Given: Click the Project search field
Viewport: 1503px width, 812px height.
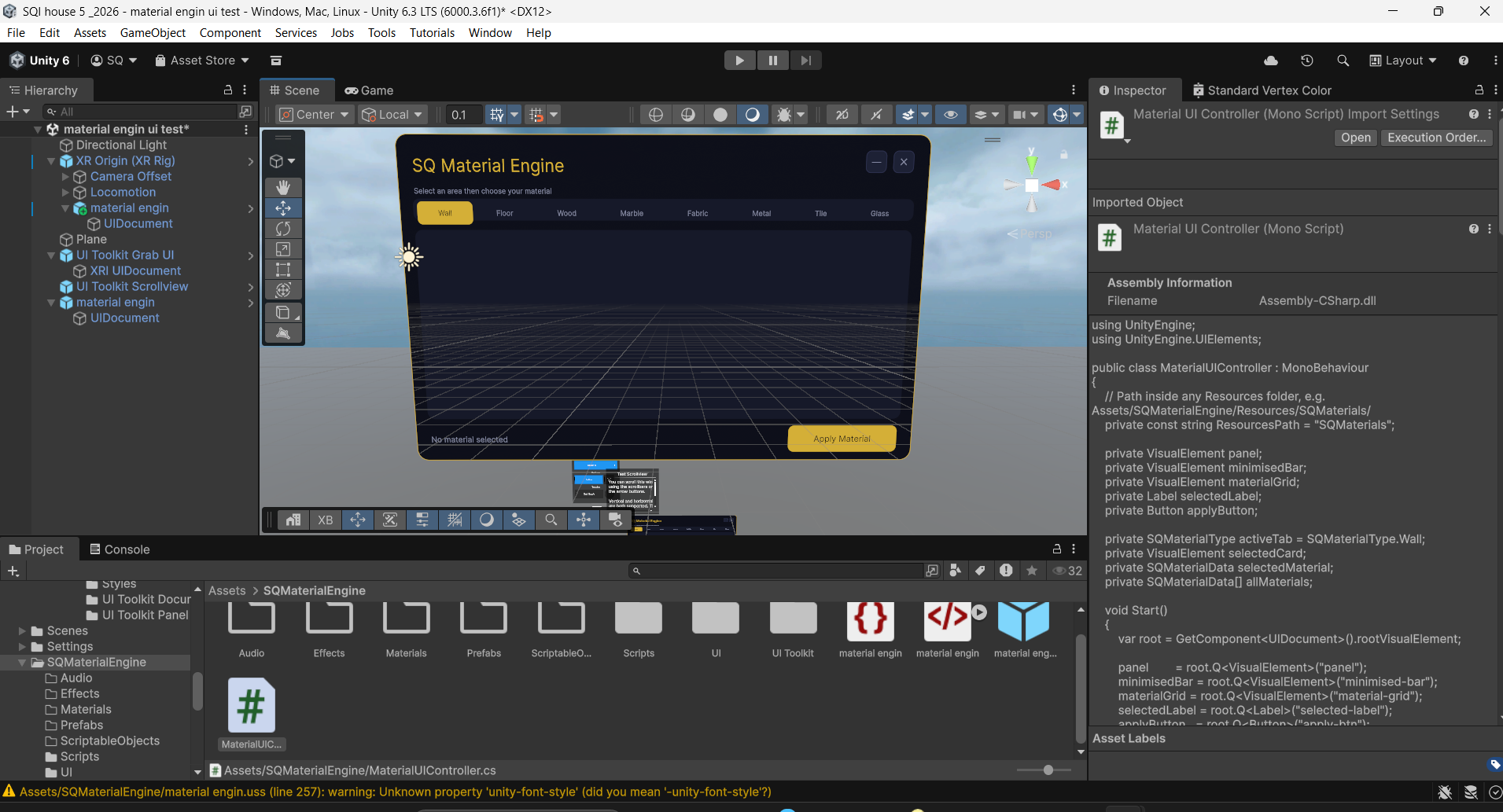Looking at the screenshot, I should click(775, 571).
